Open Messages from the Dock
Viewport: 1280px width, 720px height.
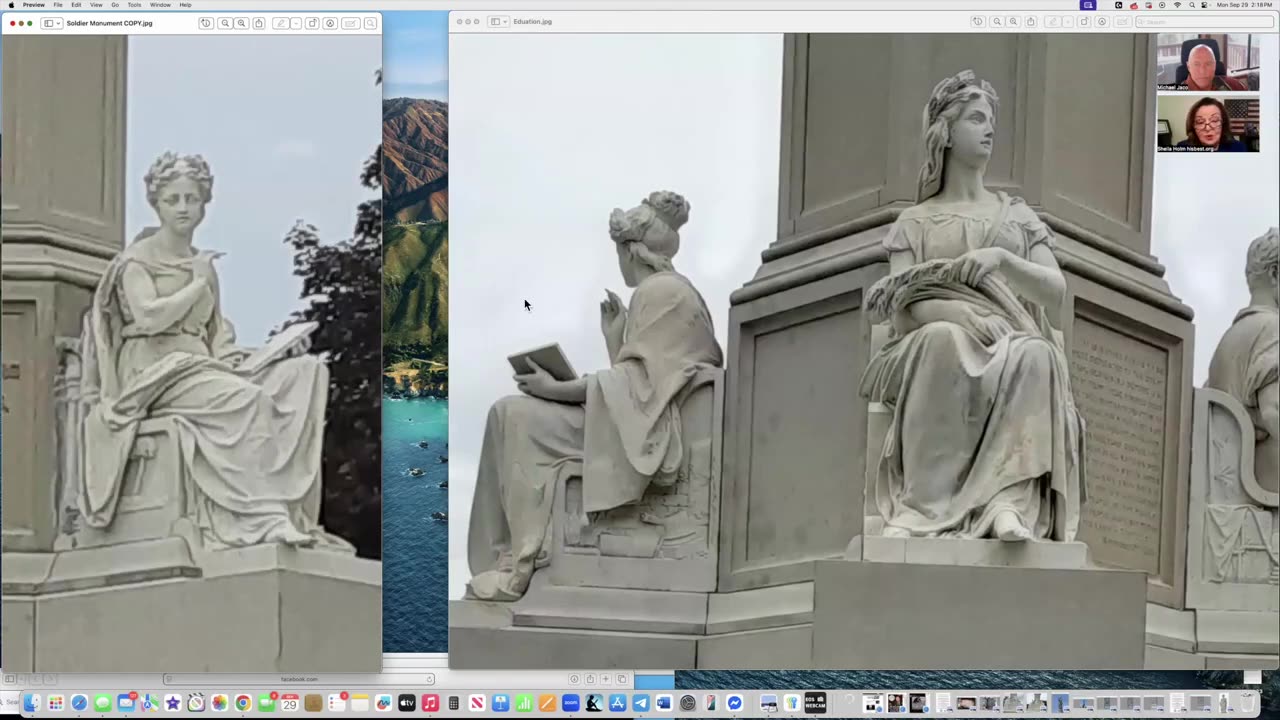point(102,704)
